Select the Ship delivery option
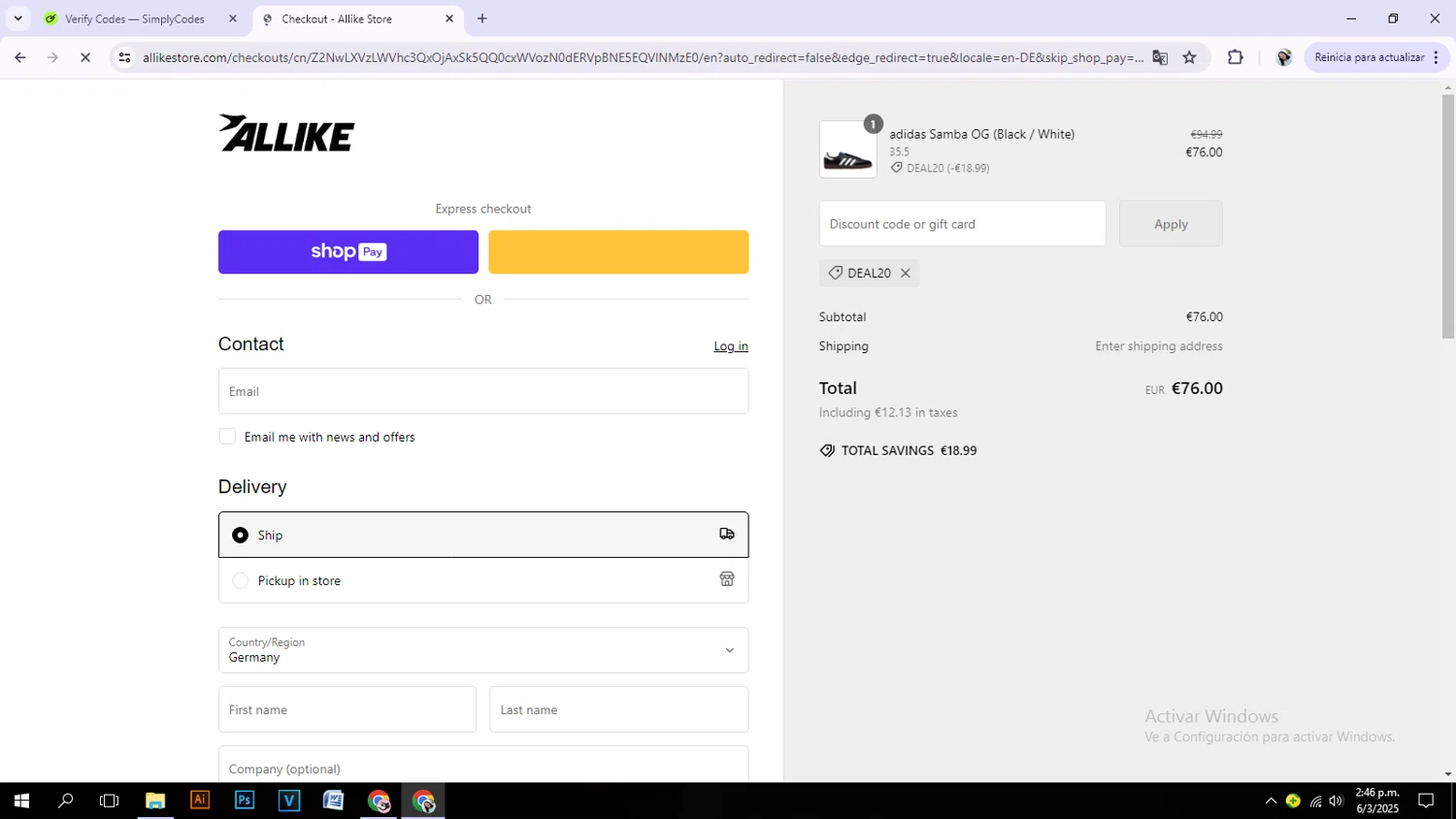 click(483, 535)
